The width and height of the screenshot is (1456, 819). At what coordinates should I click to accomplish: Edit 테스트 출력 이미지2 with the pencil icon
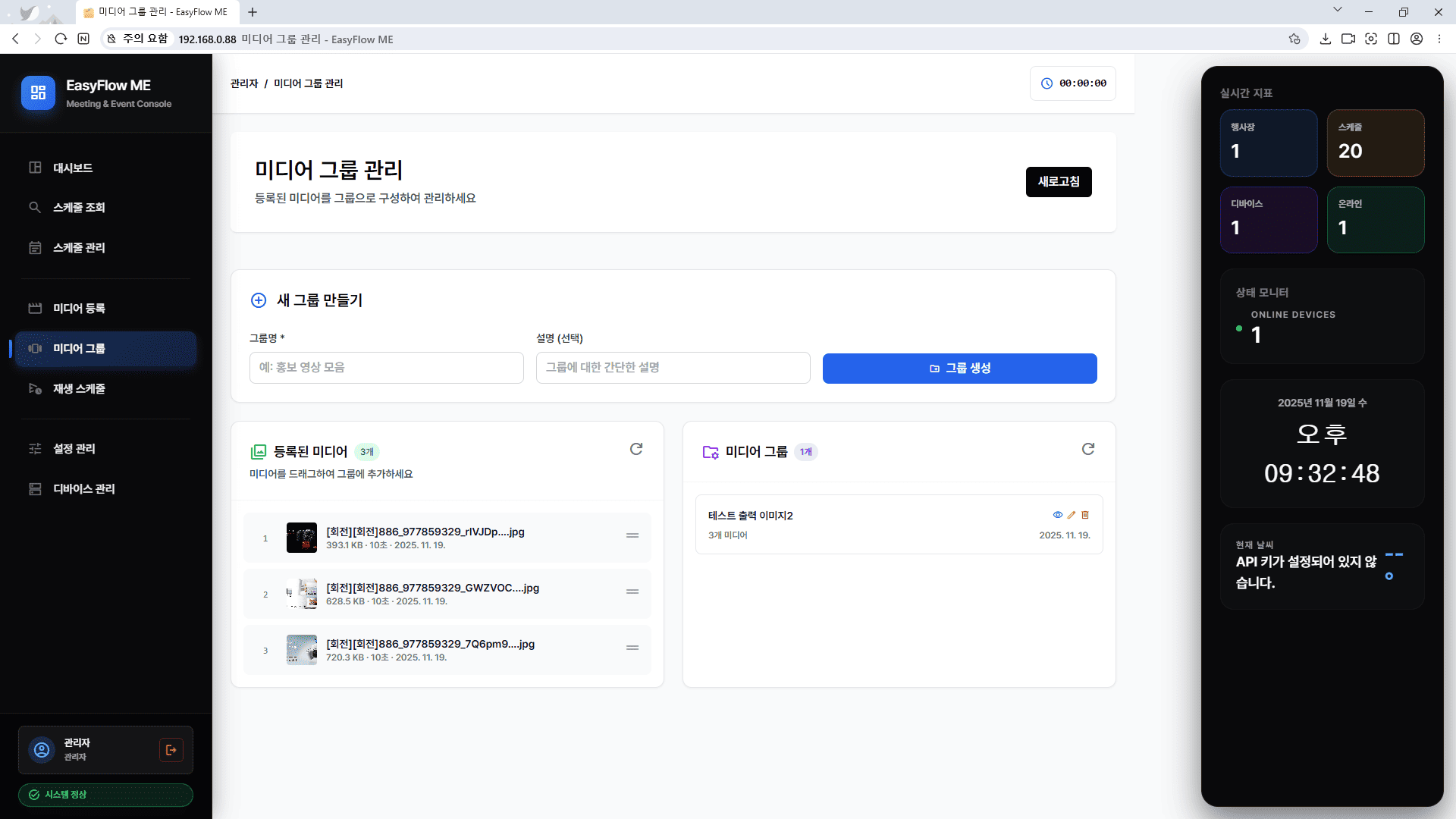[1072, 515]
